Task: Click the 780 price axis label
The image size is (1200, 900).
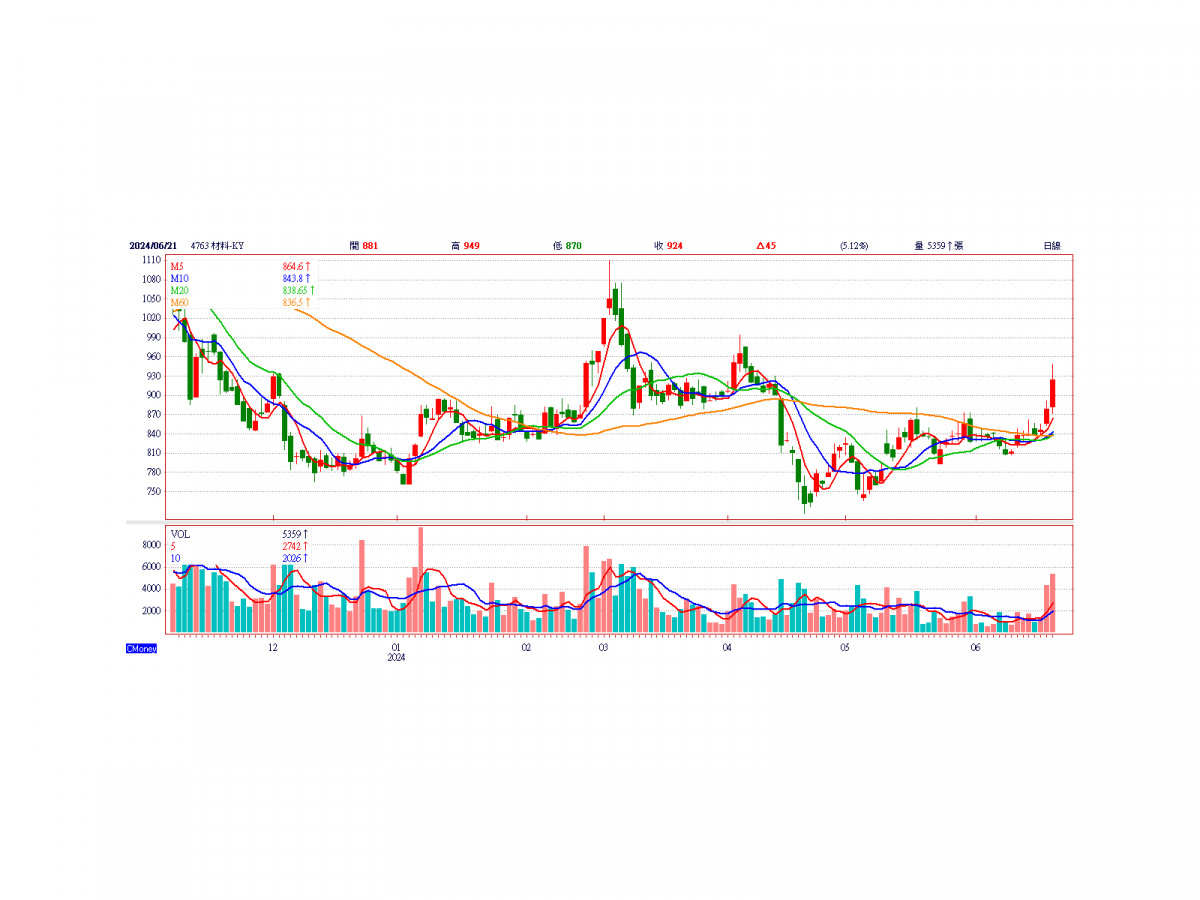Action: click(x=154, y=472)
